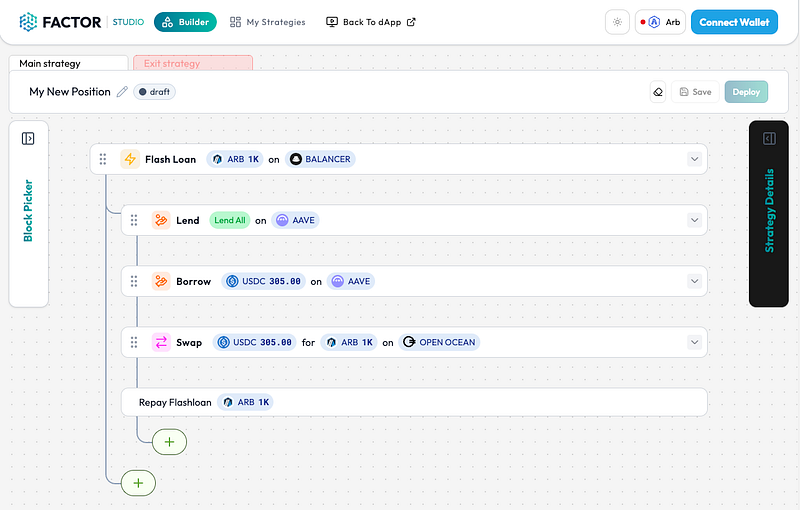Click the My Strategies grid icon
This screenshot has width=800, height=510.
[x=235, y=22]
